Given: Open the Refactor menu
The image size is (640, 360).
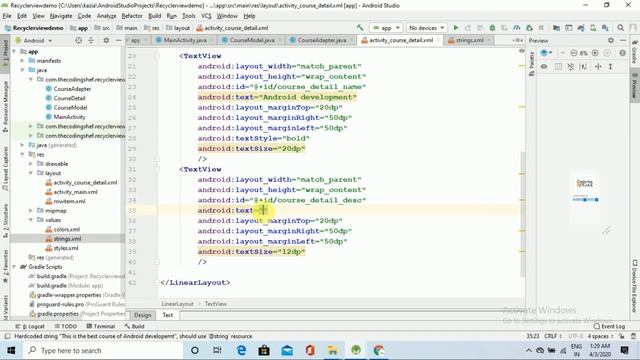Looking at the screenshot, I should (132, 16).
